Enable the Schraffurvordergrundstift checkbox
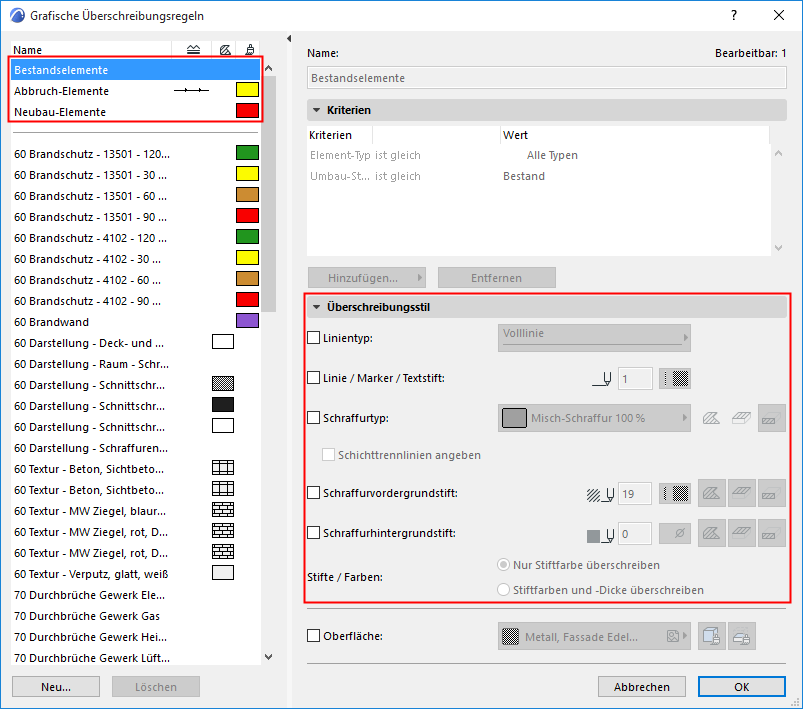The image size is (803, 709). pos(313,493)
